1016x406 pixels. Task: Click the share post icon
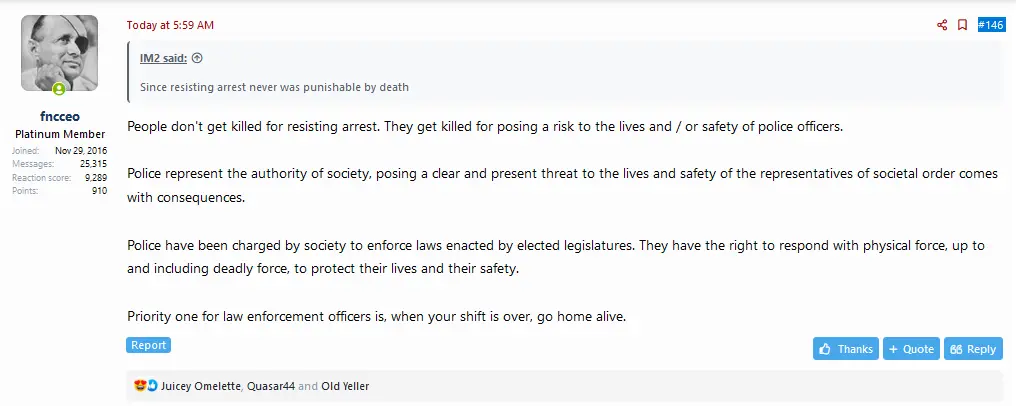942,25
